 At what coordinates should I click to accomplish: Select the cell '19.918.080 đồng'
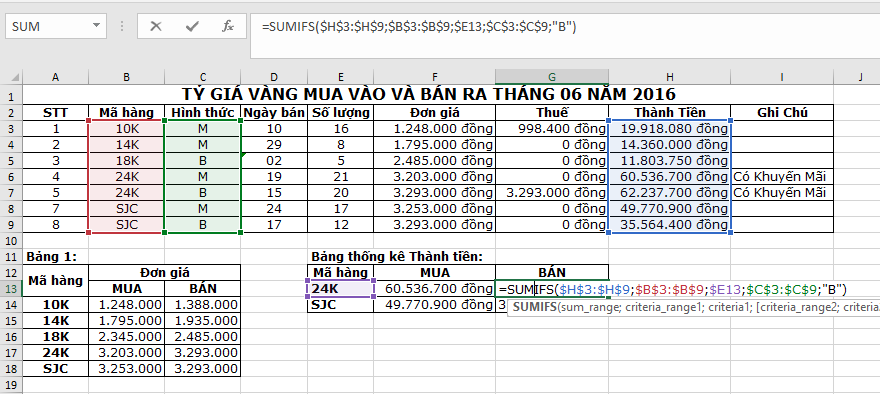click(670, 129)
